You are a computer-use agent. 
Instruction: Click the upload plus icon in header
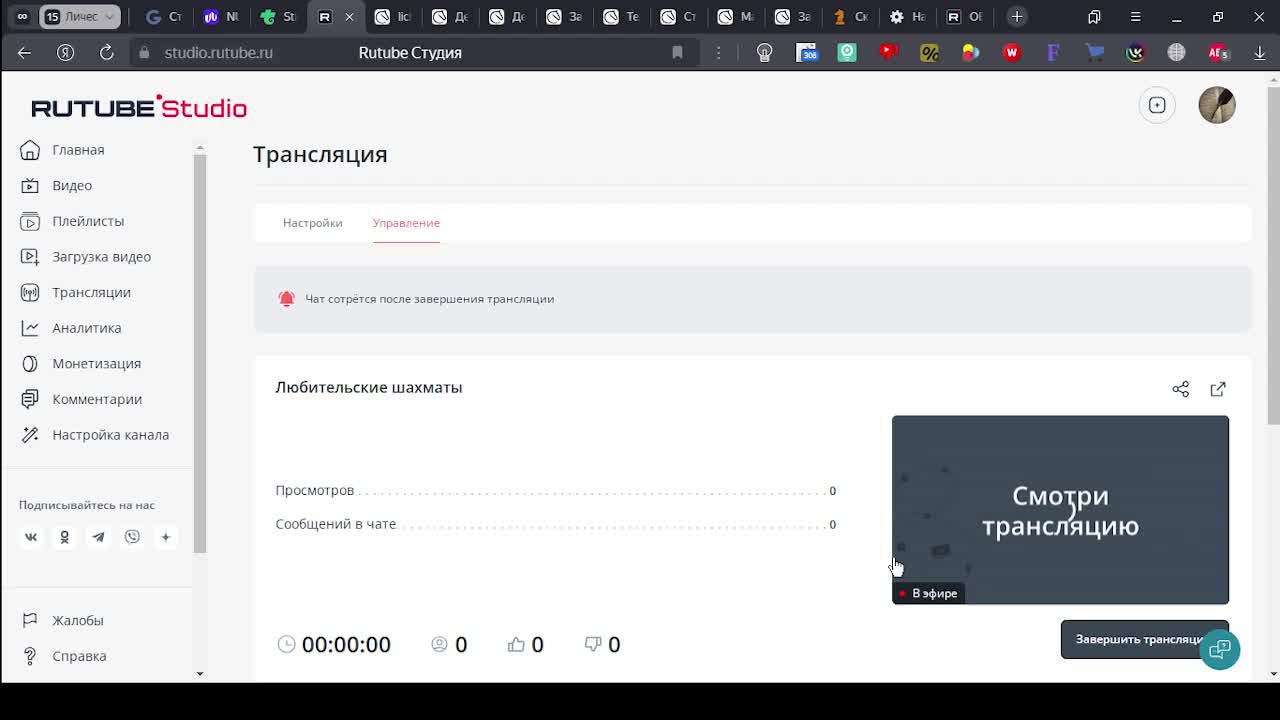(x=1157, y=105)
